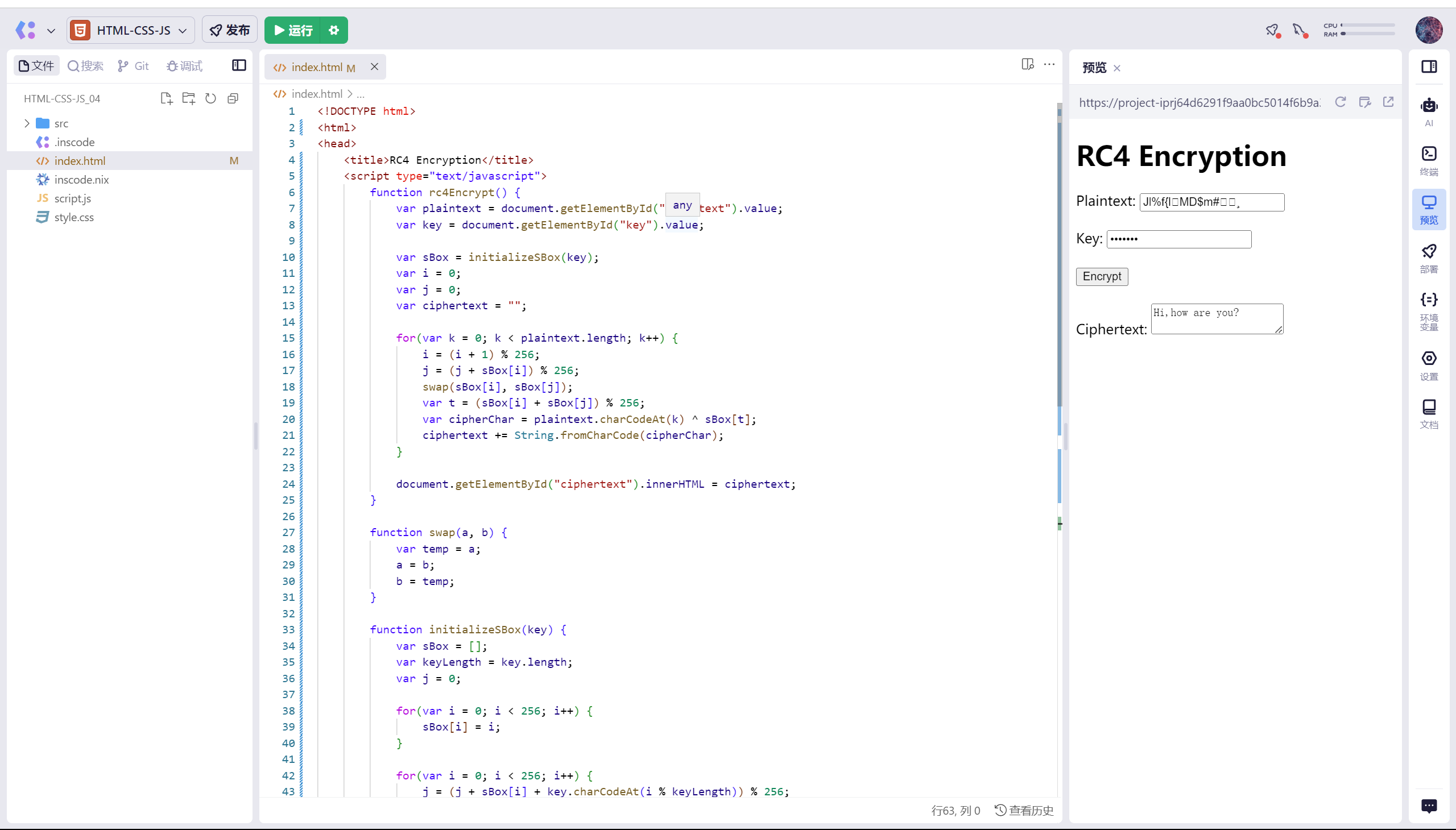The width and height of the screenshot is (1456, 830).
Task: Open the editor more-actions menu
Action: pos(1050,64)
